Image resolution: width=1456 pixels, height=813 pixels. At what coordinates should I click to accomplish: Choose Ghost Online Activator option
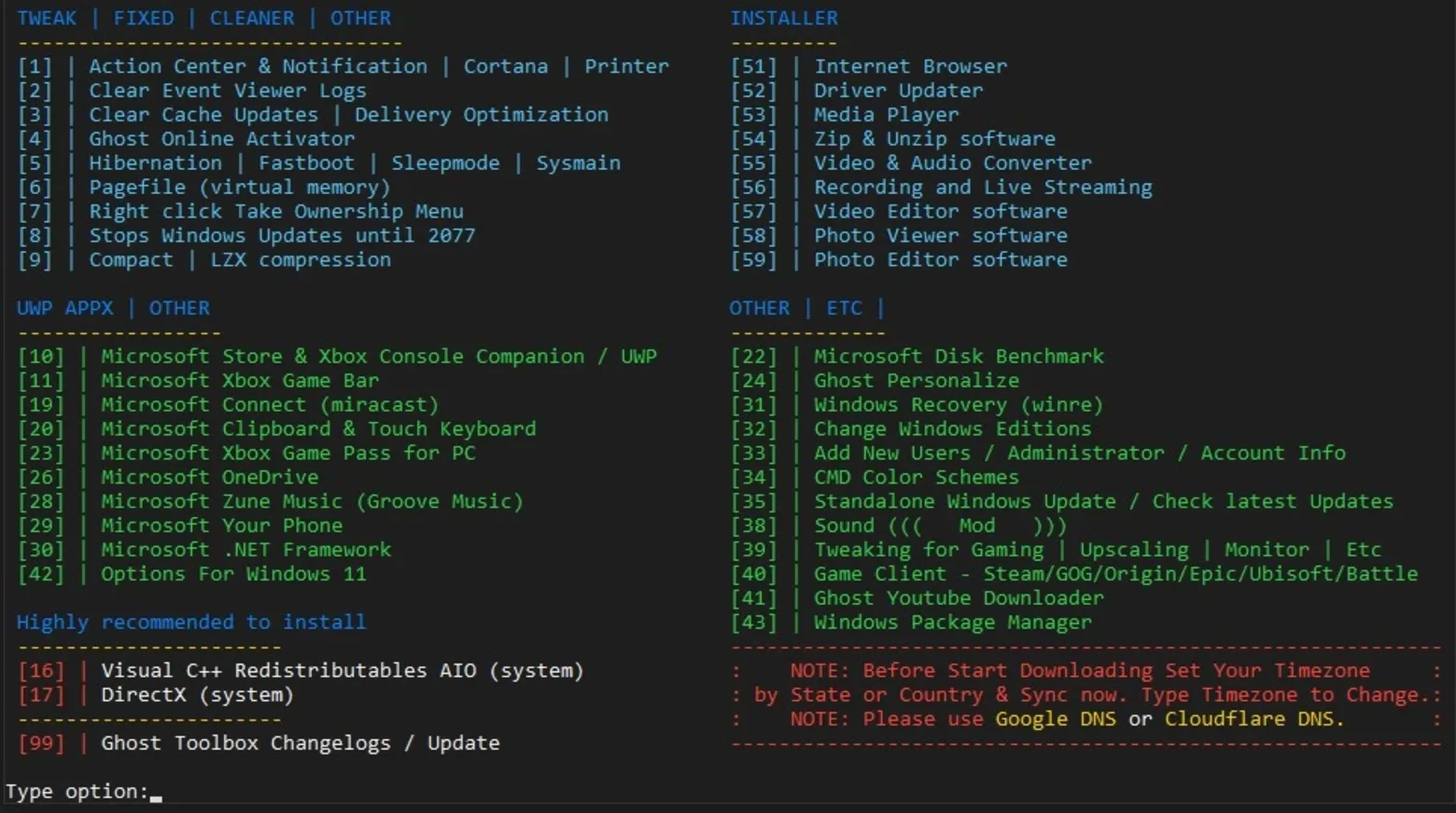(187, 139)
